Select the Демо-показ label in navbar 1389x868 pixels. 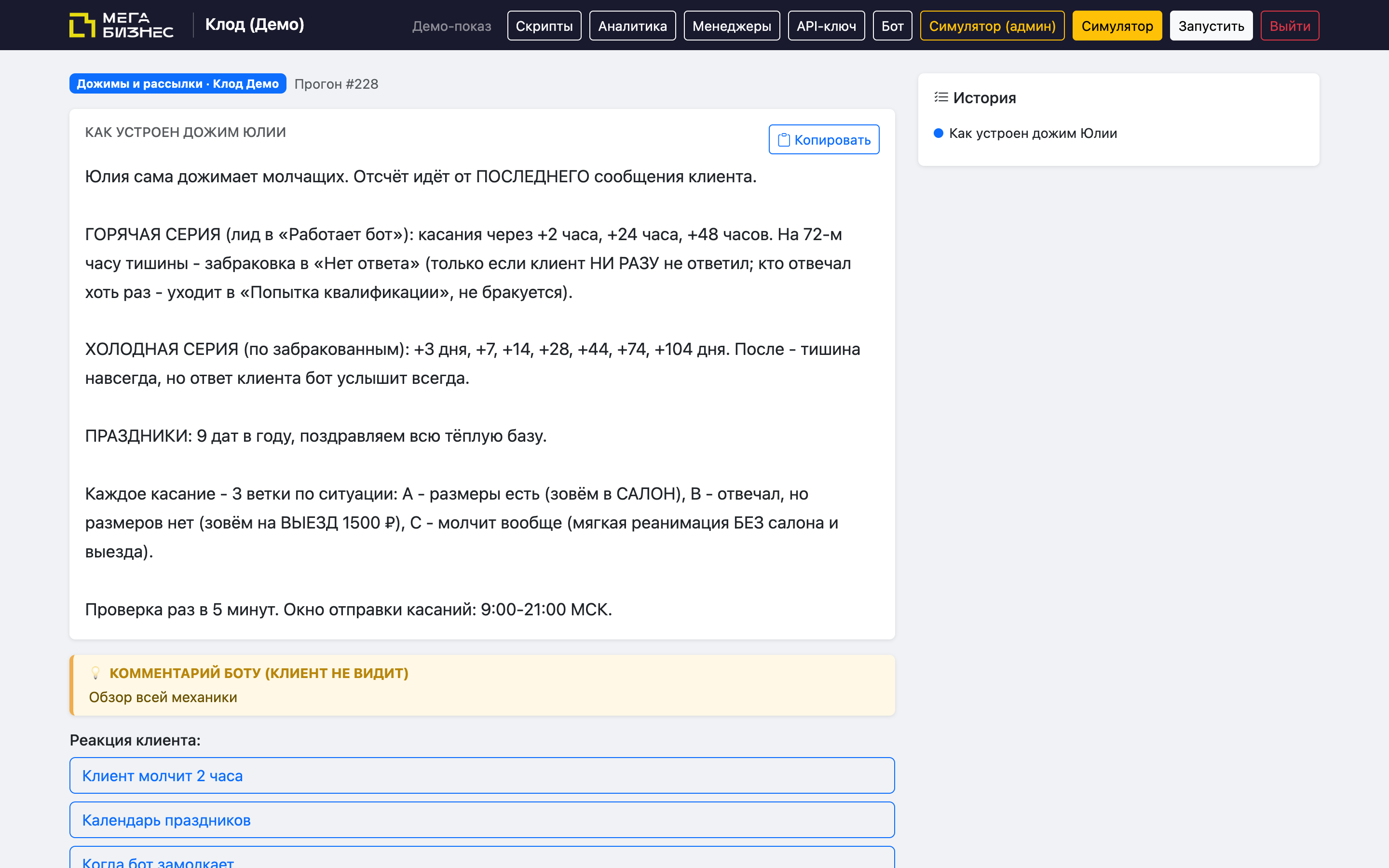pos(452,26)
